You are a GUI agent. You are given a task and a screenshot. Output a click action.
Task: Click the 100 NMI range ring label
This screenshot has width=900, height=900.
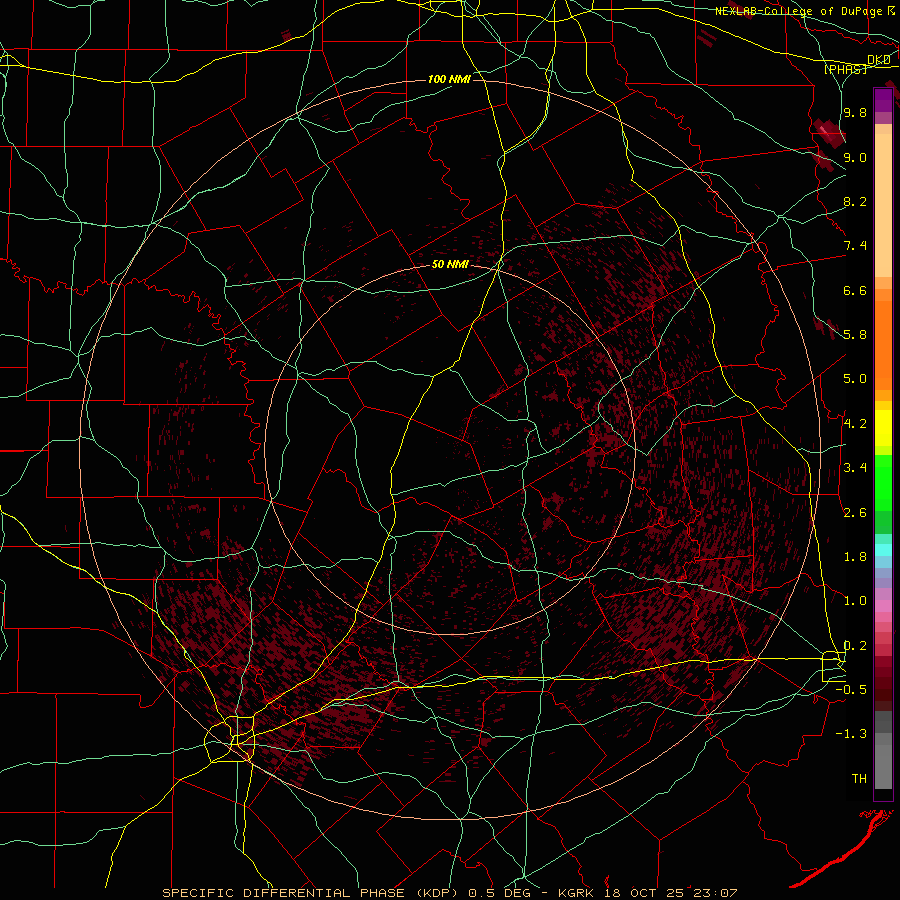click(x=449, y=79)
